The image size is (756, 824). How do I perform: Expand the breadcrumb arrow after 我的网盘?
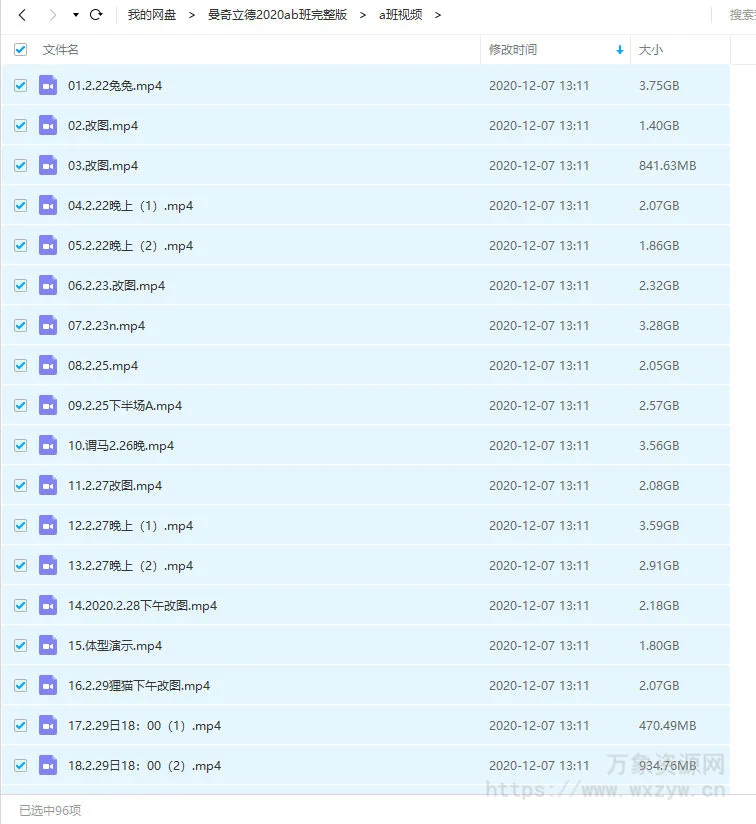click(191, 15)
